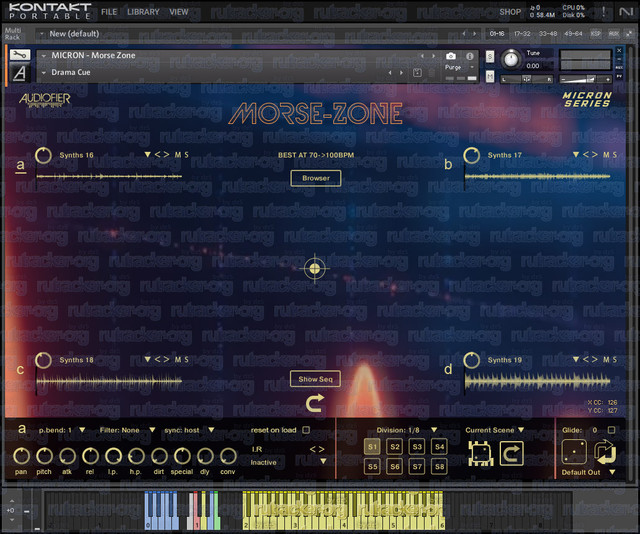Click previous snapshot arrow for Drama Cue
This screenshot has height=534, width=640.
tap(390, 73)
